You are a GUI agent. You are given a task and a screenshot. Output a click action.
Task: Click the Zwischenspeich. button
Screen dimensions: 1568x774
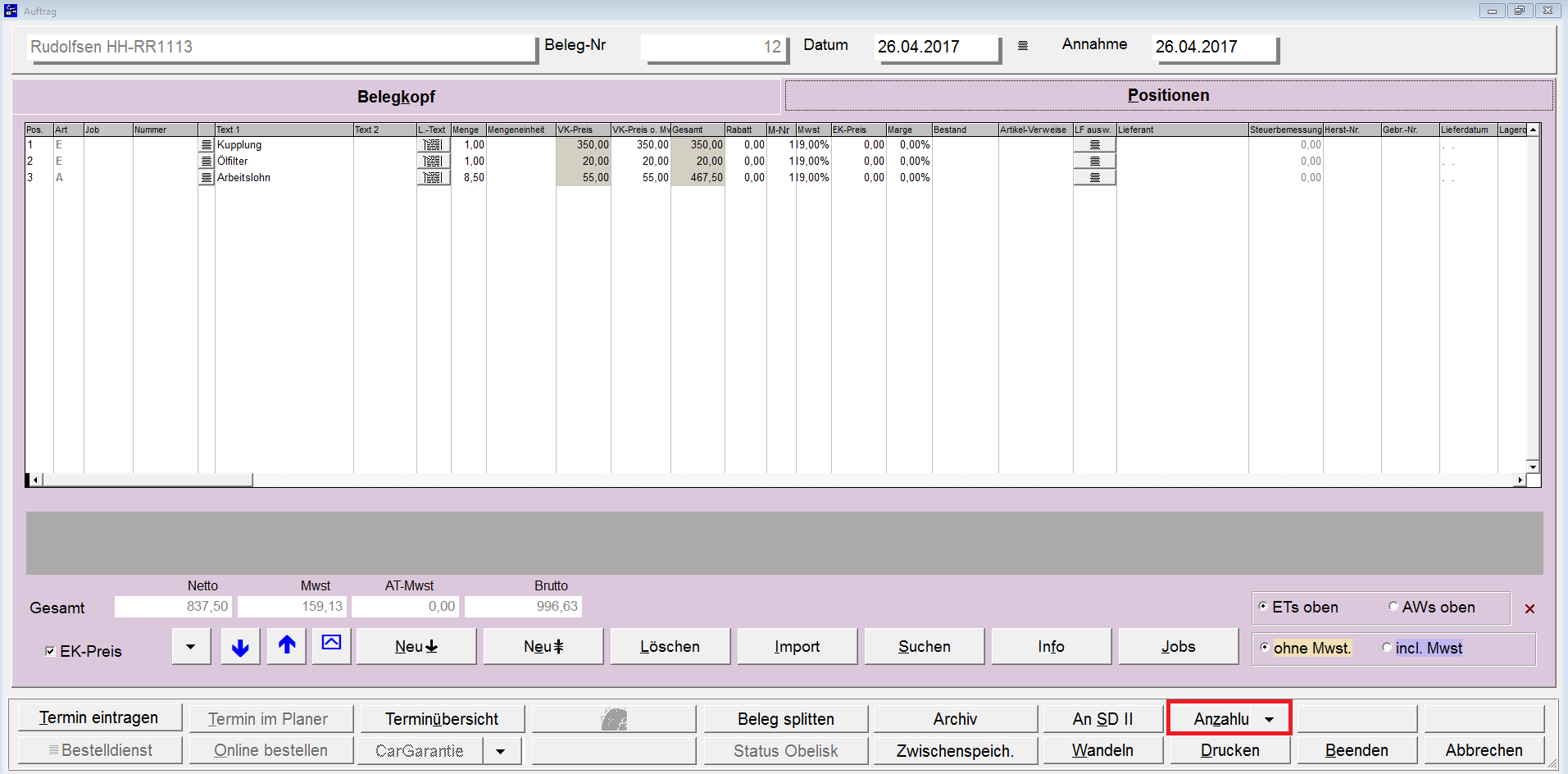(955, 750)
